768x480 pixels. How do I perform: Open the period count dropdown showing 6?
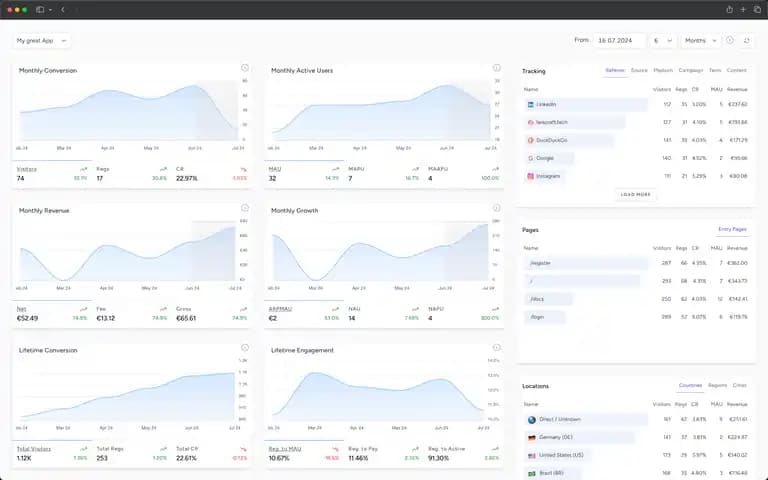coord(663,41)
